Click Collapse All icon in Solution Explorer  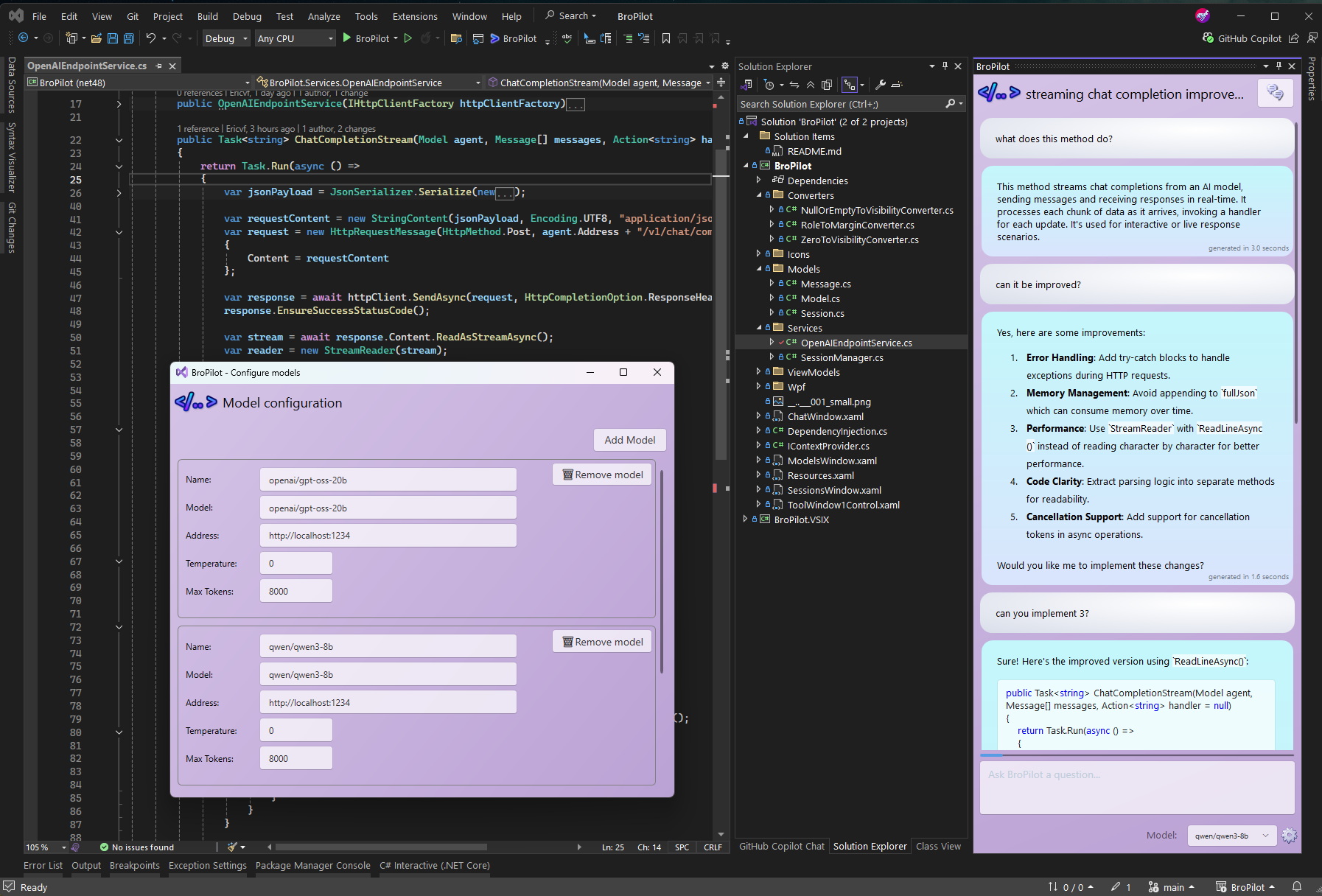click(x=811, y=85)
